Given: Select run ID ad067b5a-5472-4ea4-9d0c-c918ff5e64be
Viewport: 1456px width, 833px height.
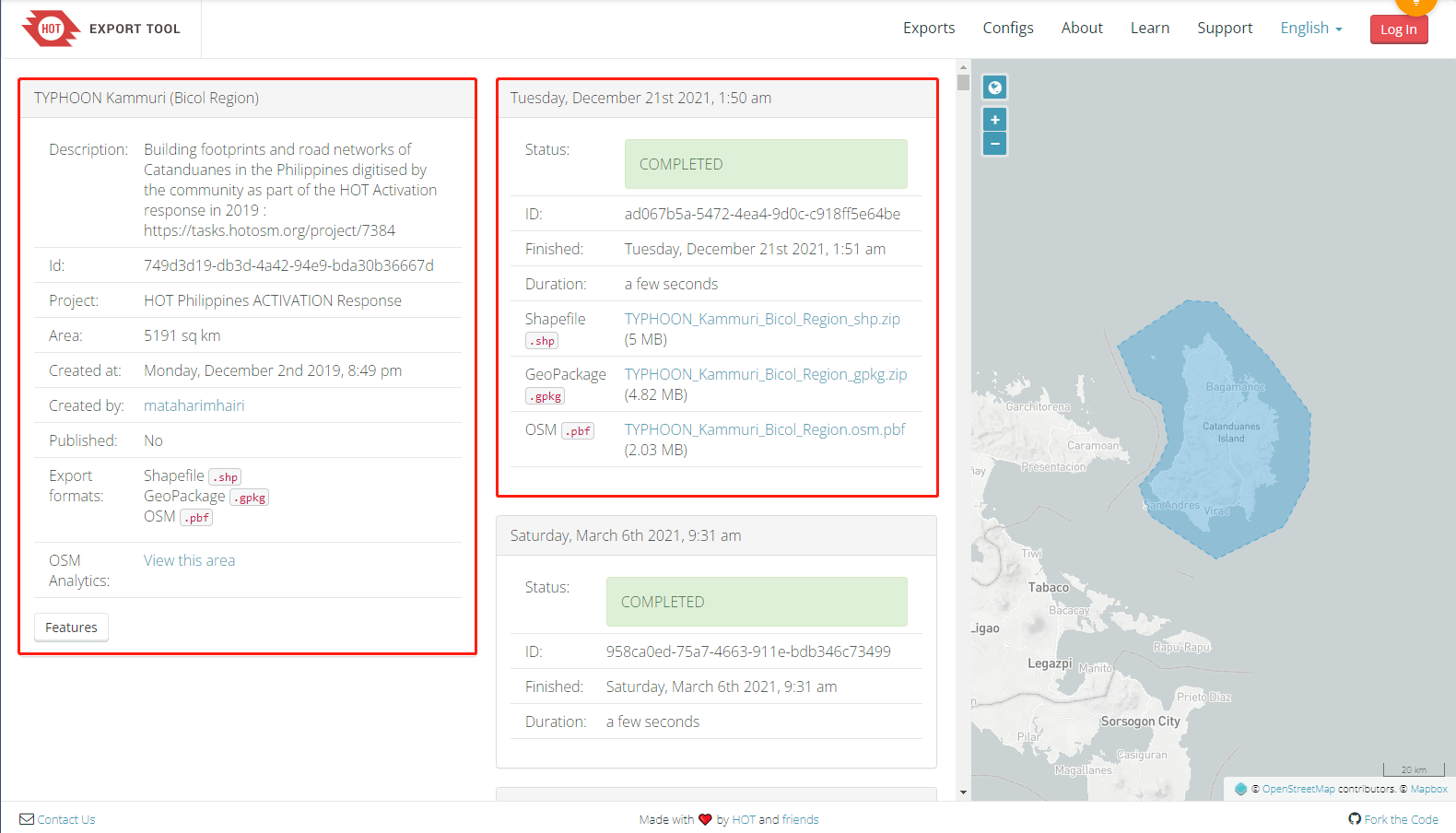Looking at the screenshot, I should coord(762,214).
